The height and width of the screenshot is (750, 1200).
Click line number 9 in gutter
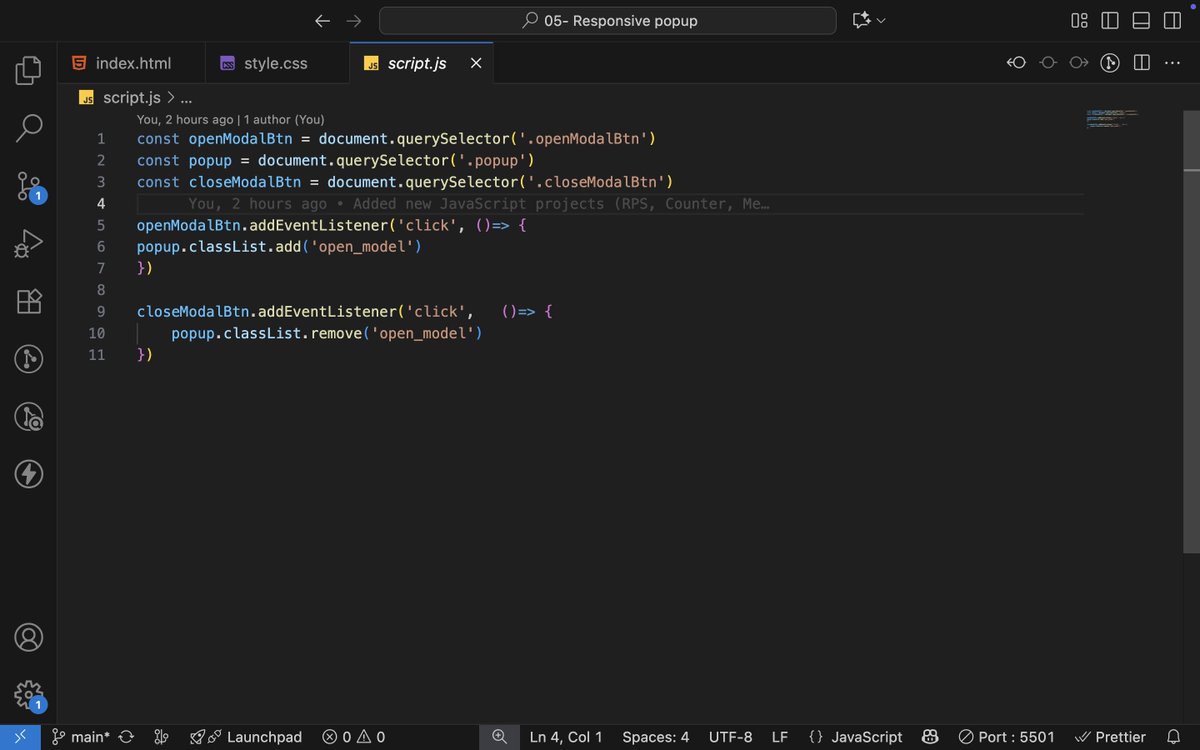coord(101,311)
